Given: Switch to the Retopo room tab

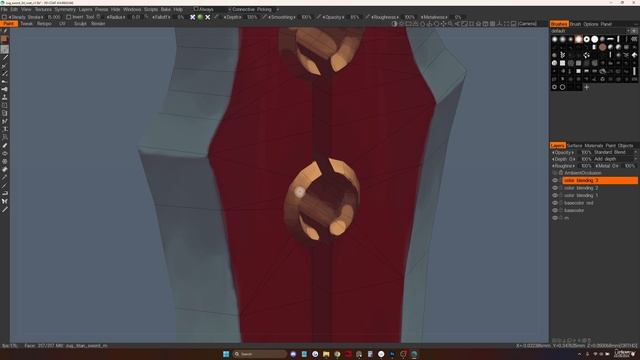Looking at the screenshot, I should click(44, 24).
